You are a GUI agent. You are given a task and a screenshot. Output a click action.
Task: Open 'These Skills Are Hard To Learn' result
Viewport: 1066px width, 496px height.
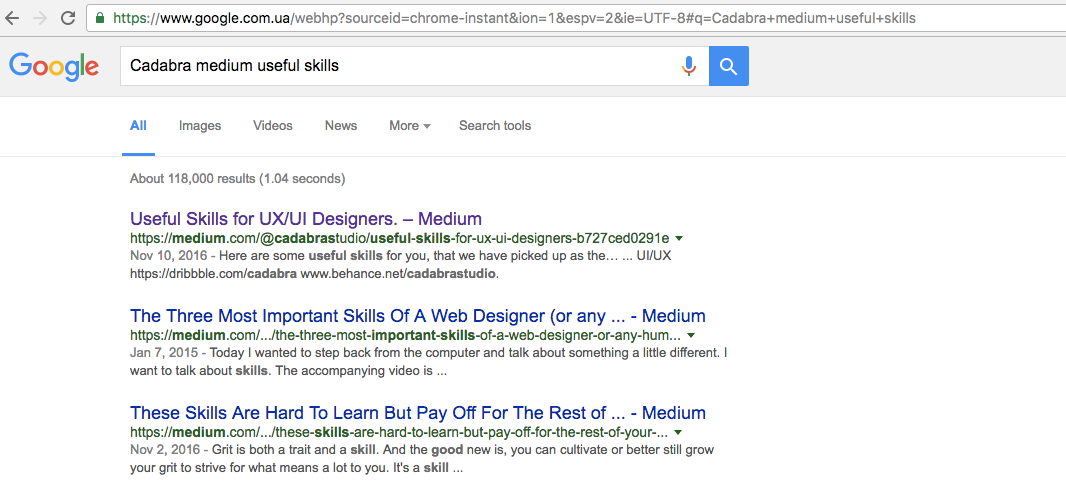[x=417, y=412]
